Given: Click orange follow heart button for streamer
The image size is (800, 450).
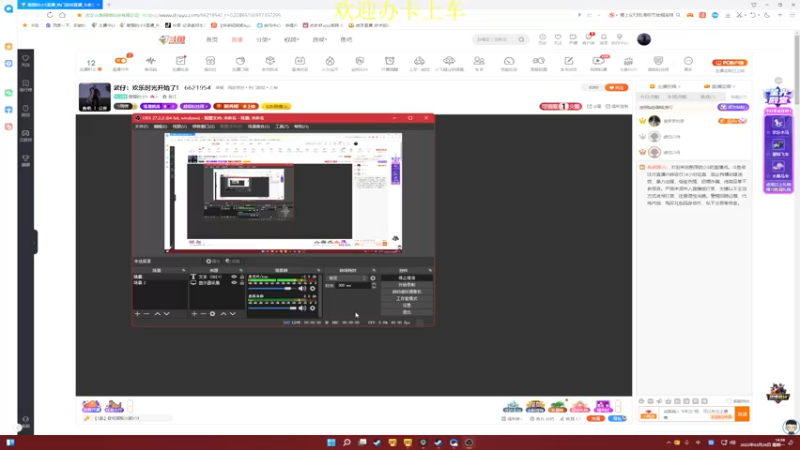Looking at the screenshot, I should pyautogui.click(x=616, y=88).
